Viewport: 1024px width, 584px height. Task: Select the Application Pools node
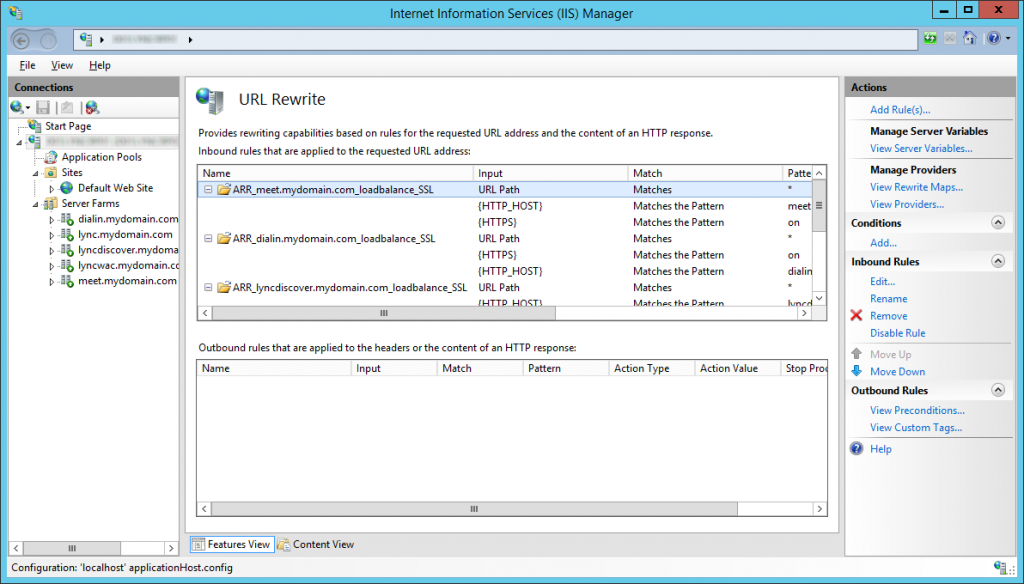coord(101,157)
